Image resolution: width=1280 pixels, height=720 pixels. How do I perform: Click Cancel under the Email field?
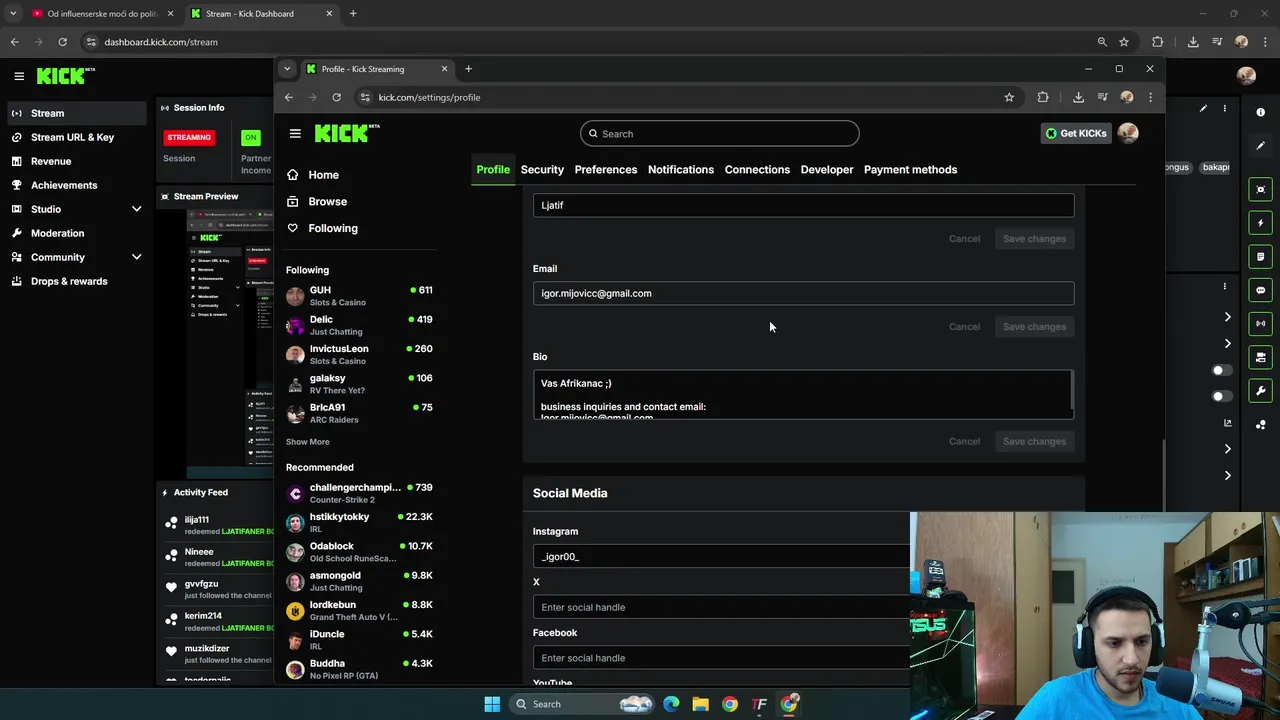(964, 327)
